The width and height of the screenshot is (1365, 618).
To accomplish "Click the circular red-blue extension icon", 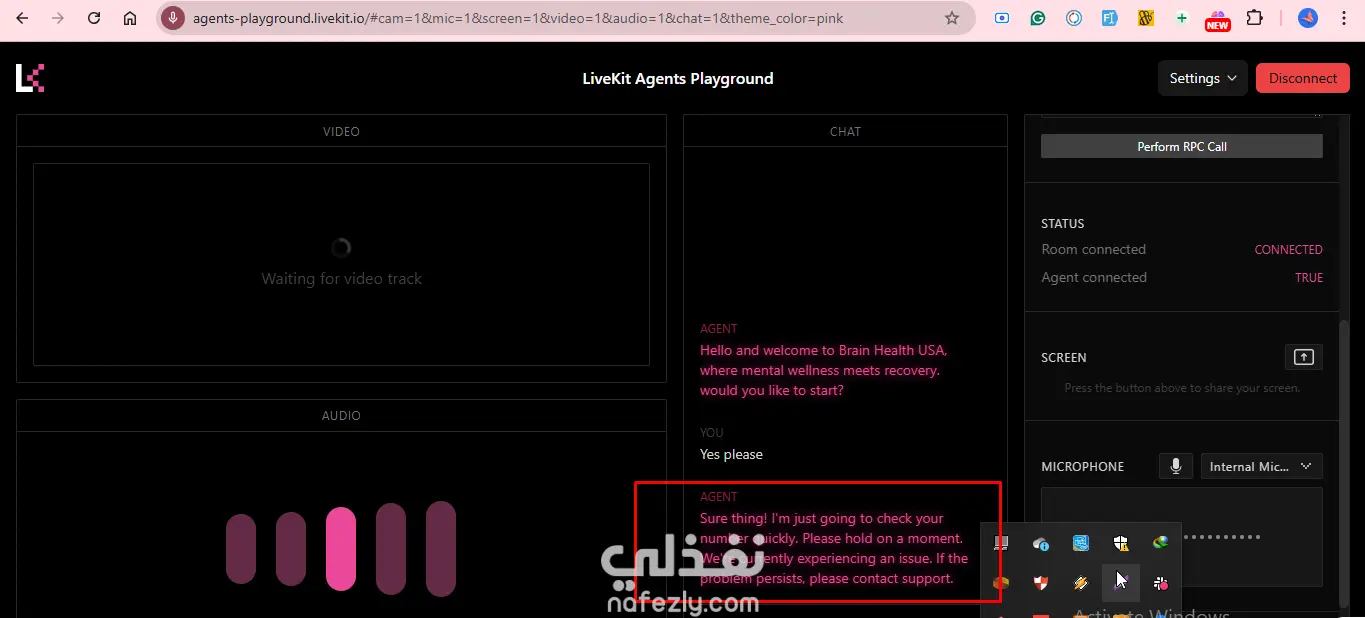I will point(1074,18).
